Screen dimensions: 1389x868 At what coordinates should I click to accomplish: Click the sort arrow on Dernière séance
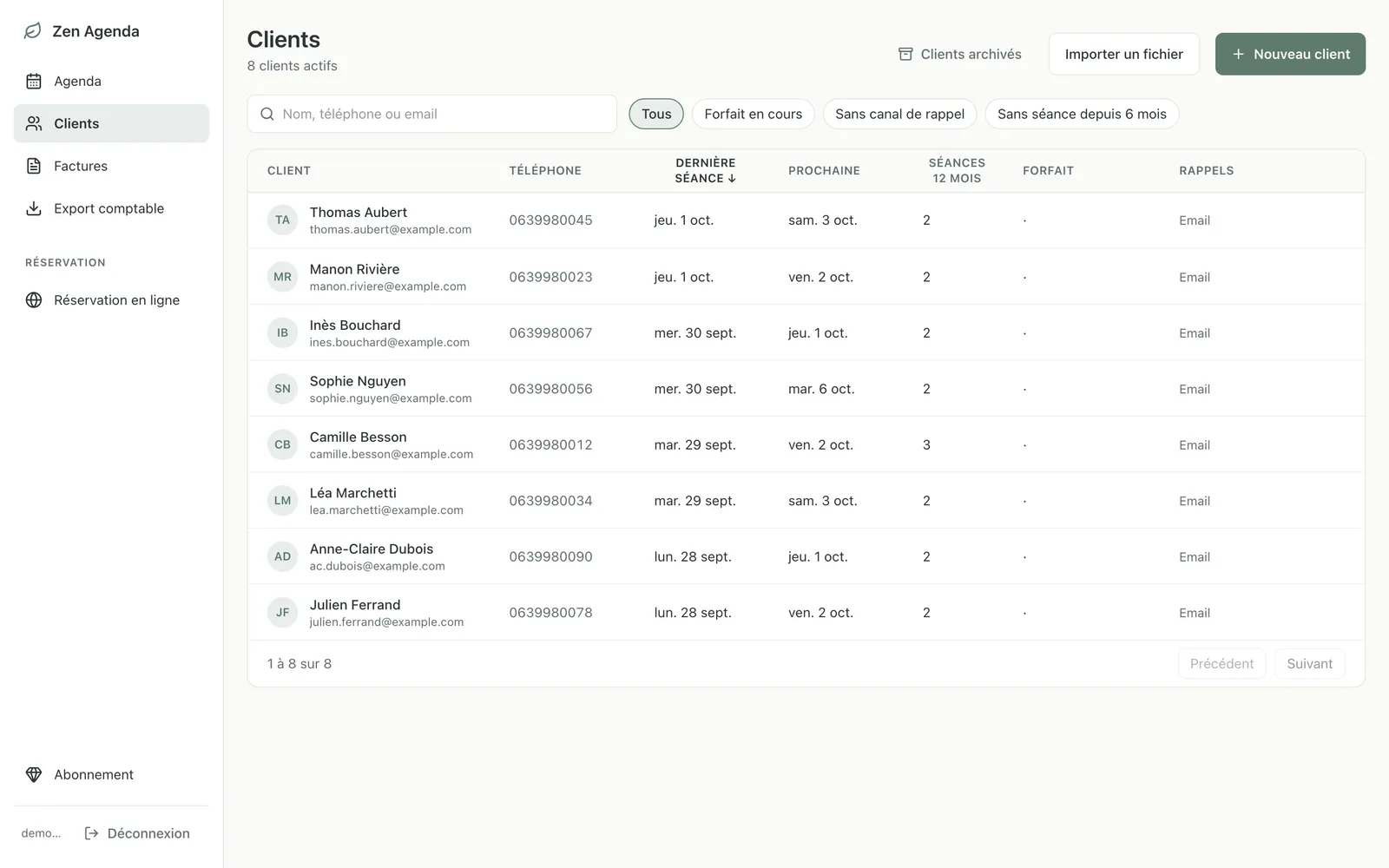pyautogui.click(x=732, y=179)
